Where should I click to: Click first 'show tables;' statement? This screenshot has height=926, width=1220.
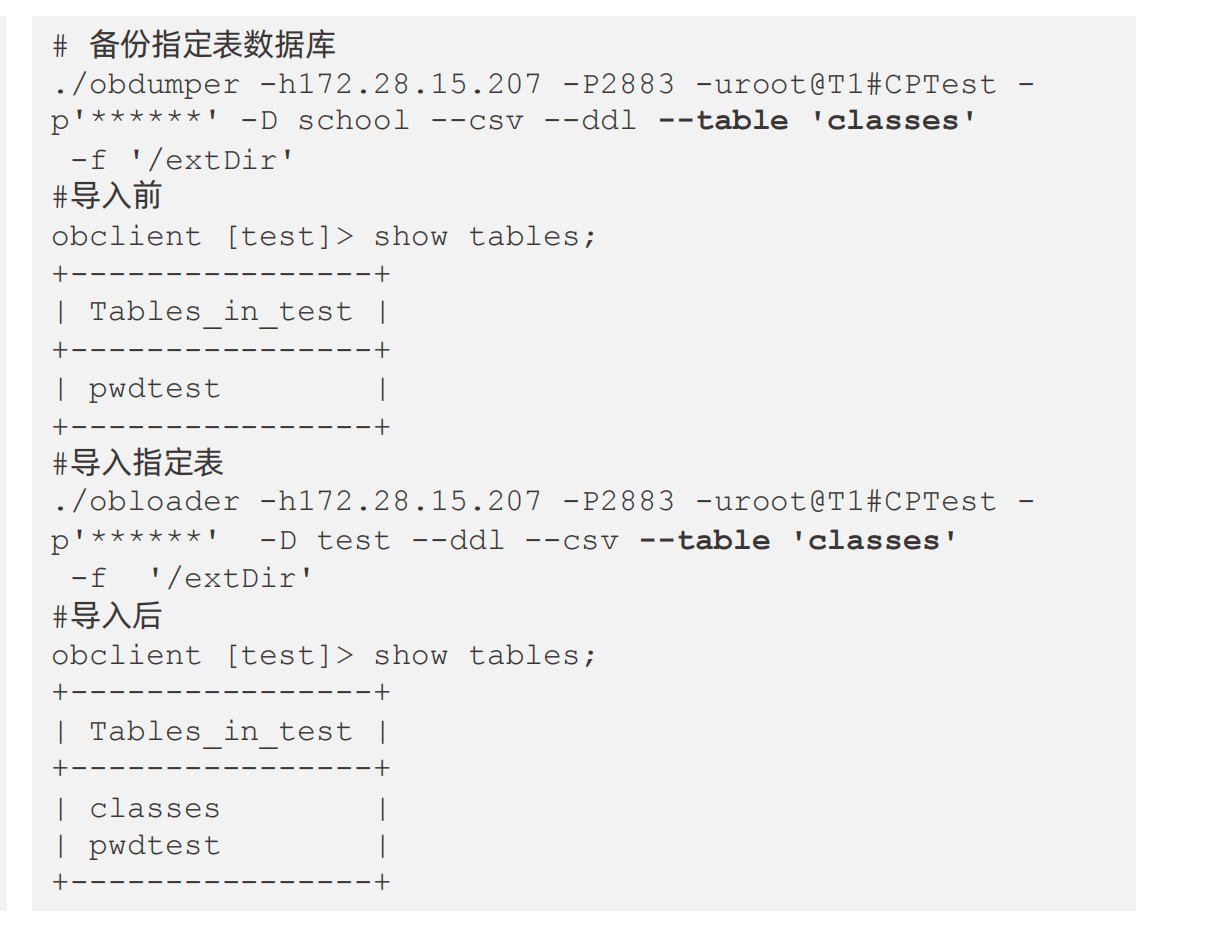click(x=485, y=237)
